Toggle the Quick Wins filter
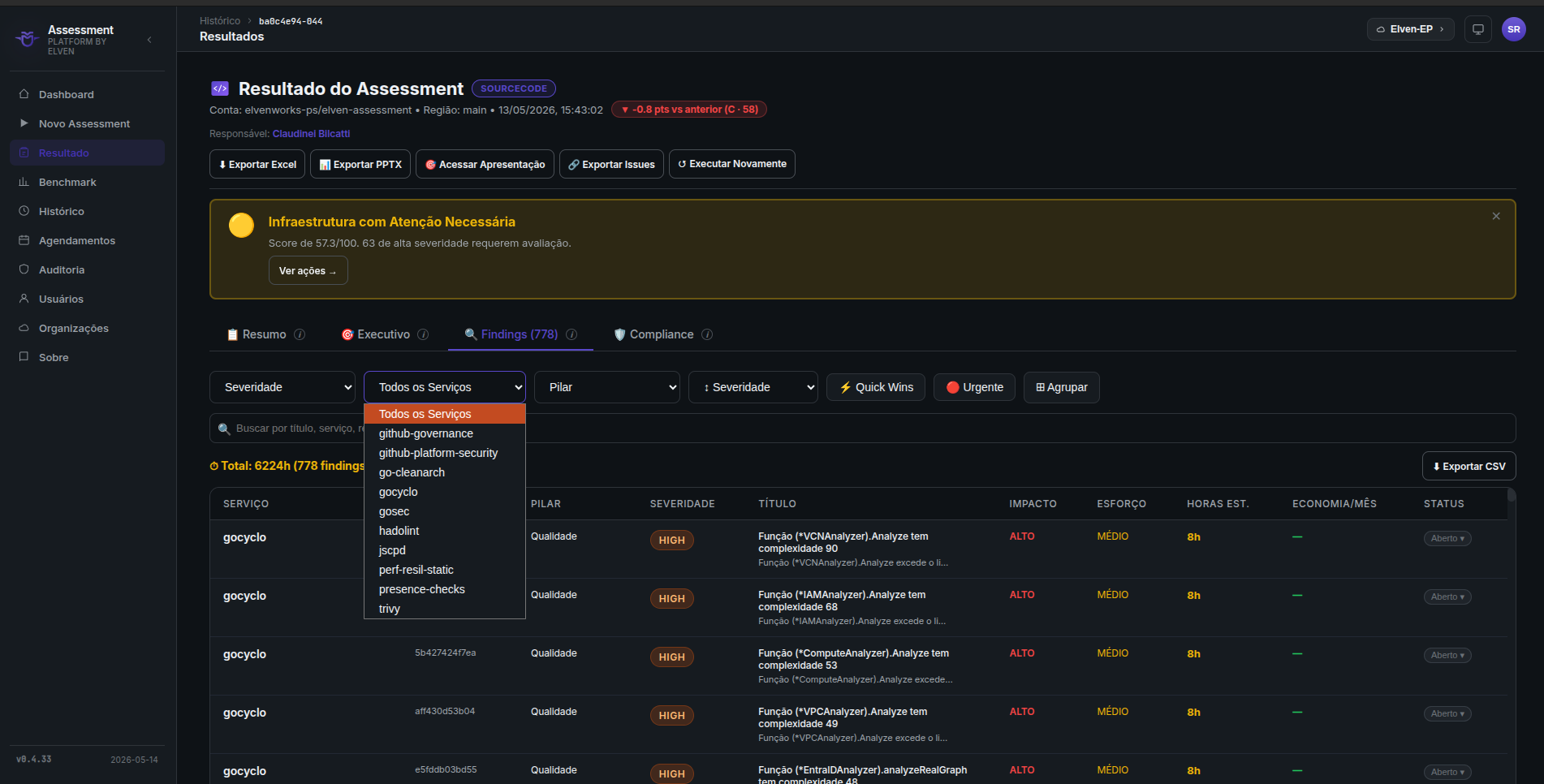The height and width of the screenshot is (784, 1544). [x=876, y=387]
